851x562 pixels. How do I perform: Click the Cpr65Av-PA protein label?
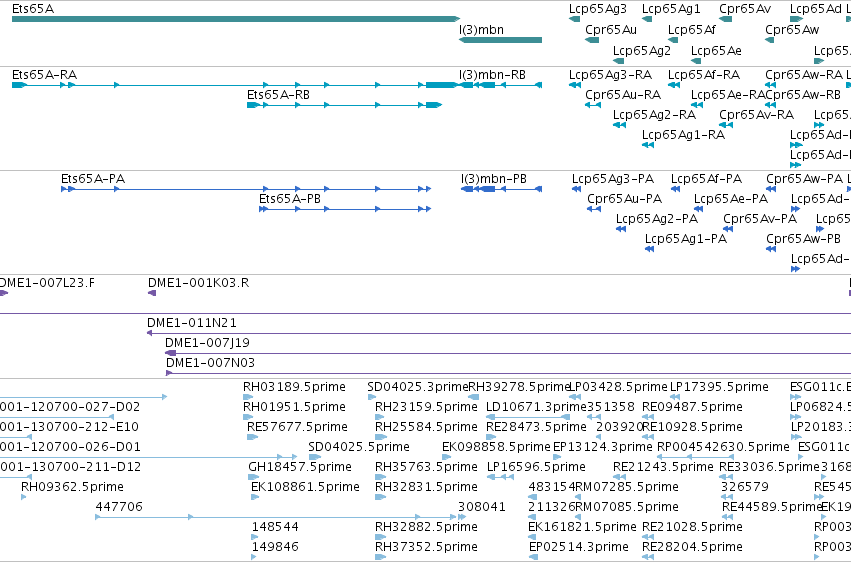760,219
